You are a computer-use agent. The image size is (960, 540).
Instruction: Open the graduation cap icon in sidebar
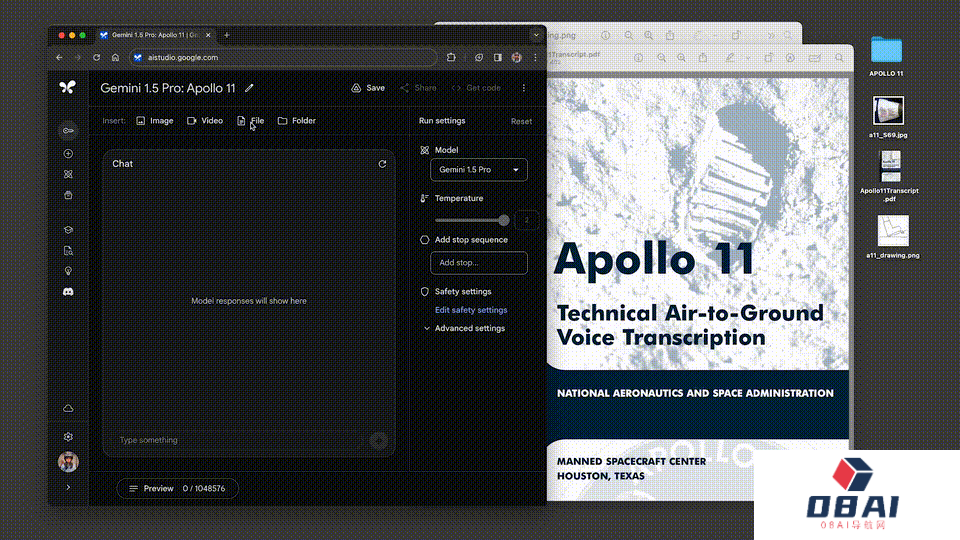click(68, 230)
